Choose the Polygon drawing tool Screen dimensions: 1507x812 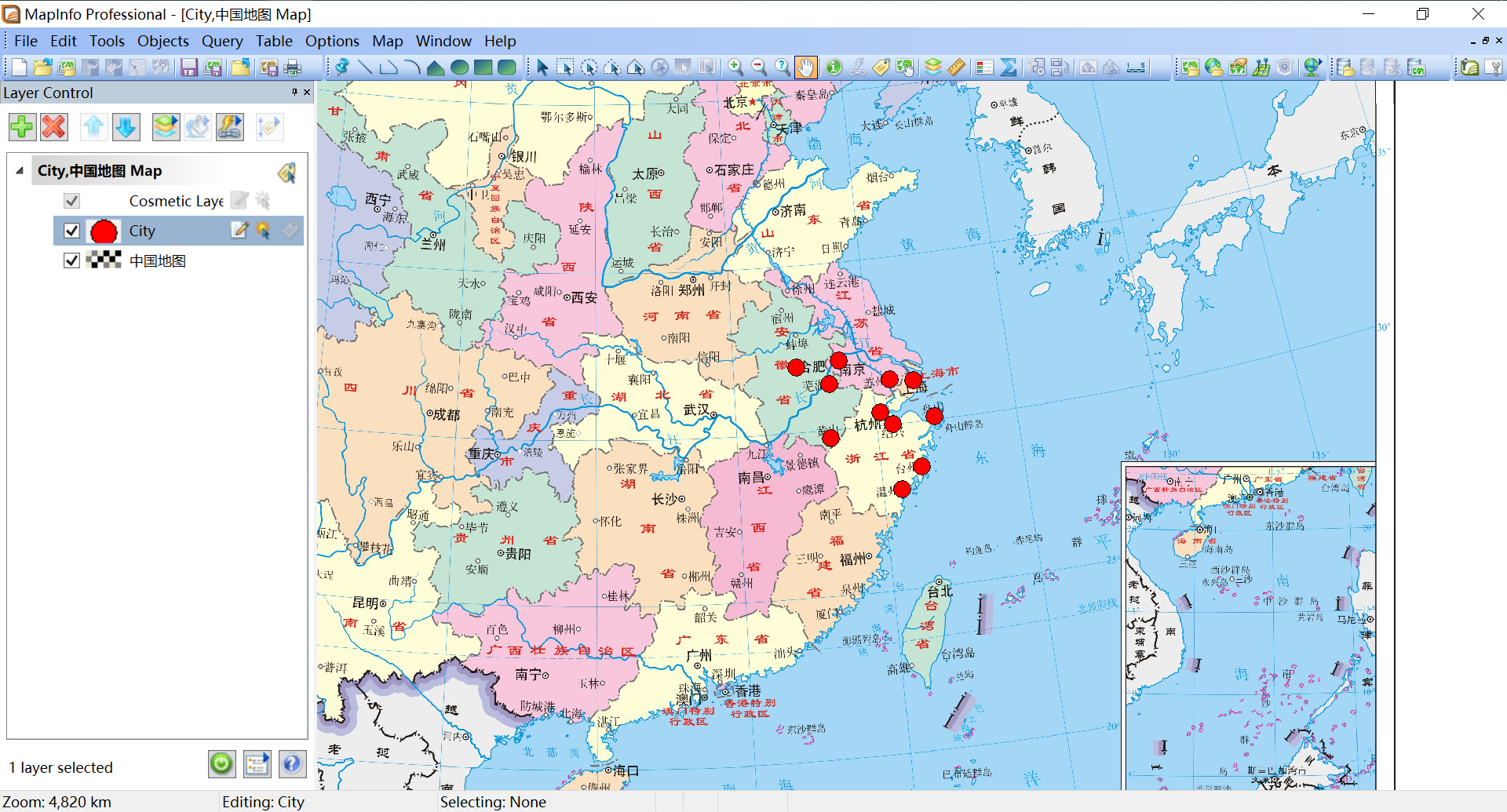point(436,67)
